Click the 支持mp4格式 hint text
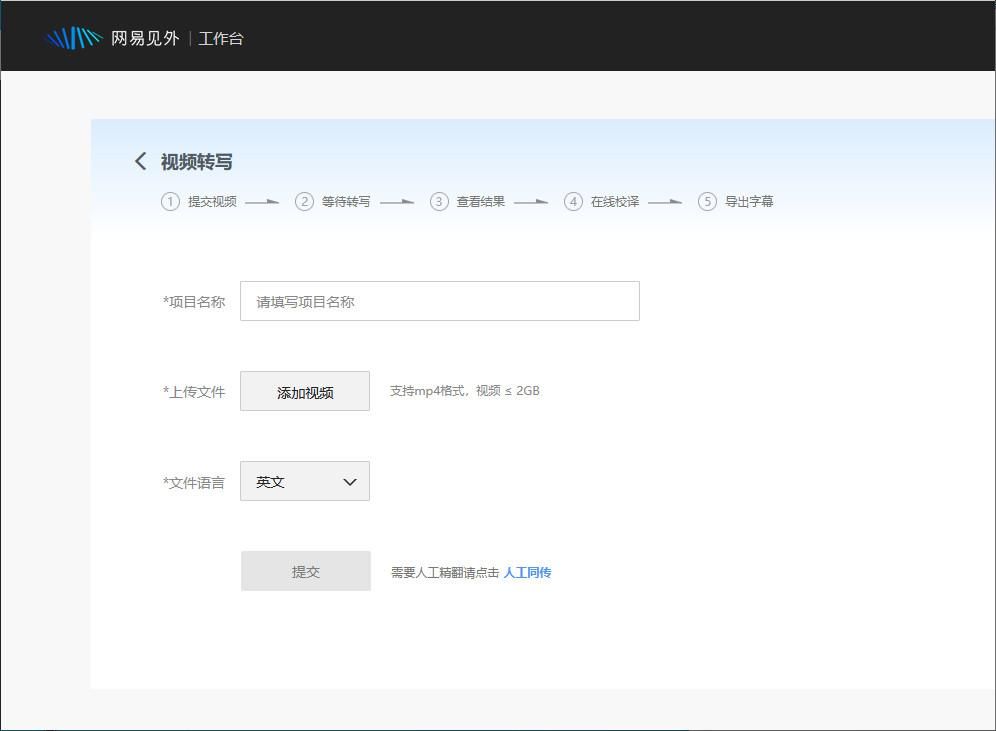The width and height of the screenshot is (996, 731). [x=464, y=391]
